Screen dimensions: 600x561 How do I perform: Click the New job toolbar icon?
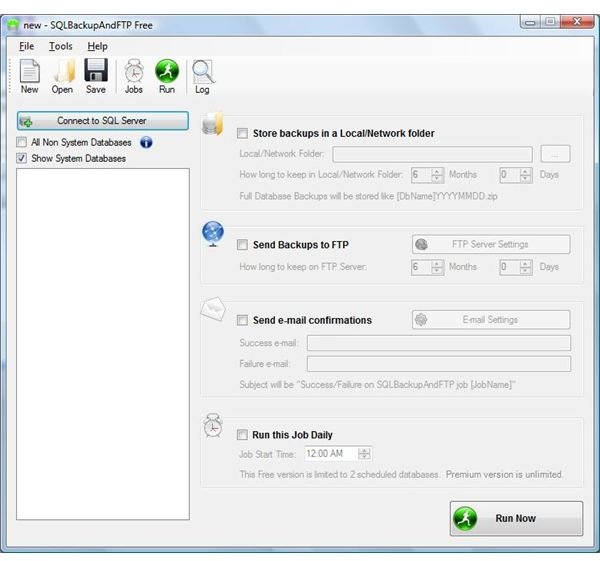(29, 76)
